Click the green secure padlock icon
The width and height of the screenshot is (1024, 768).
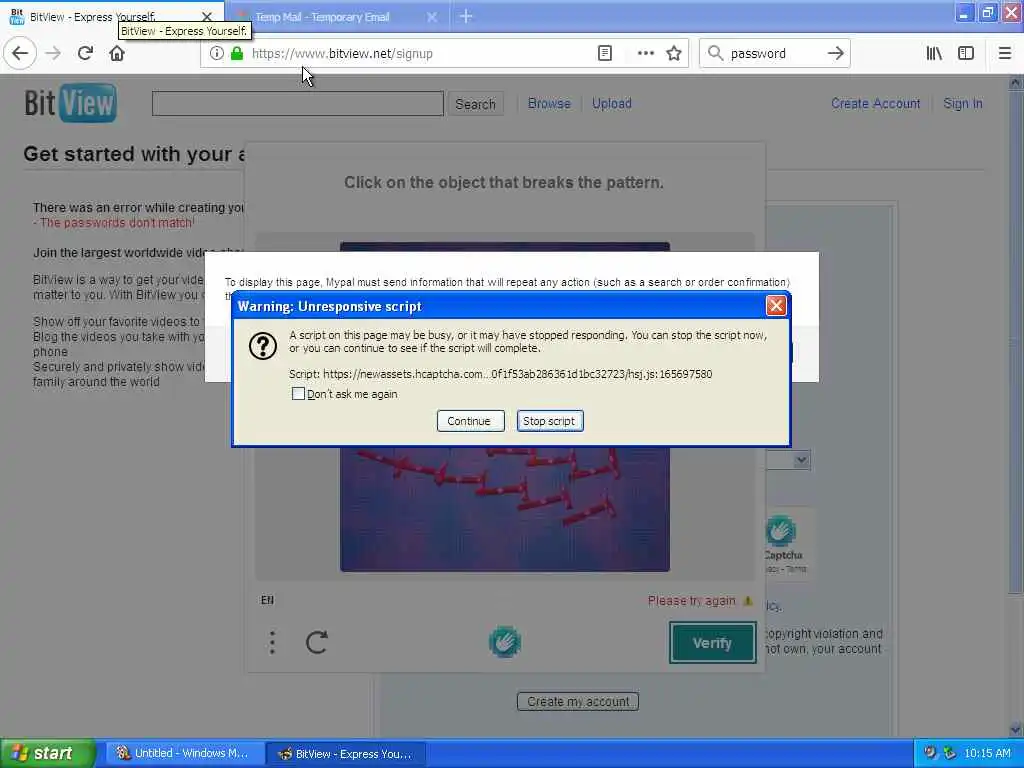[236, 54]
